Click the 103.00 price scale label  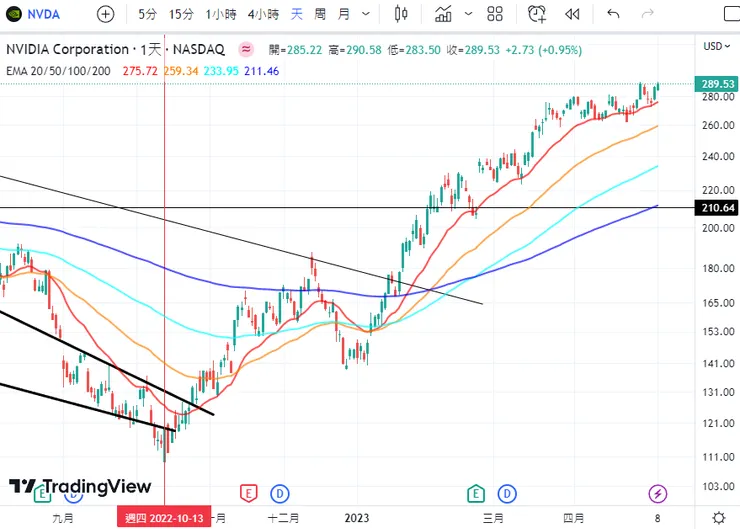pyautogui.click(x=718, y=486)
